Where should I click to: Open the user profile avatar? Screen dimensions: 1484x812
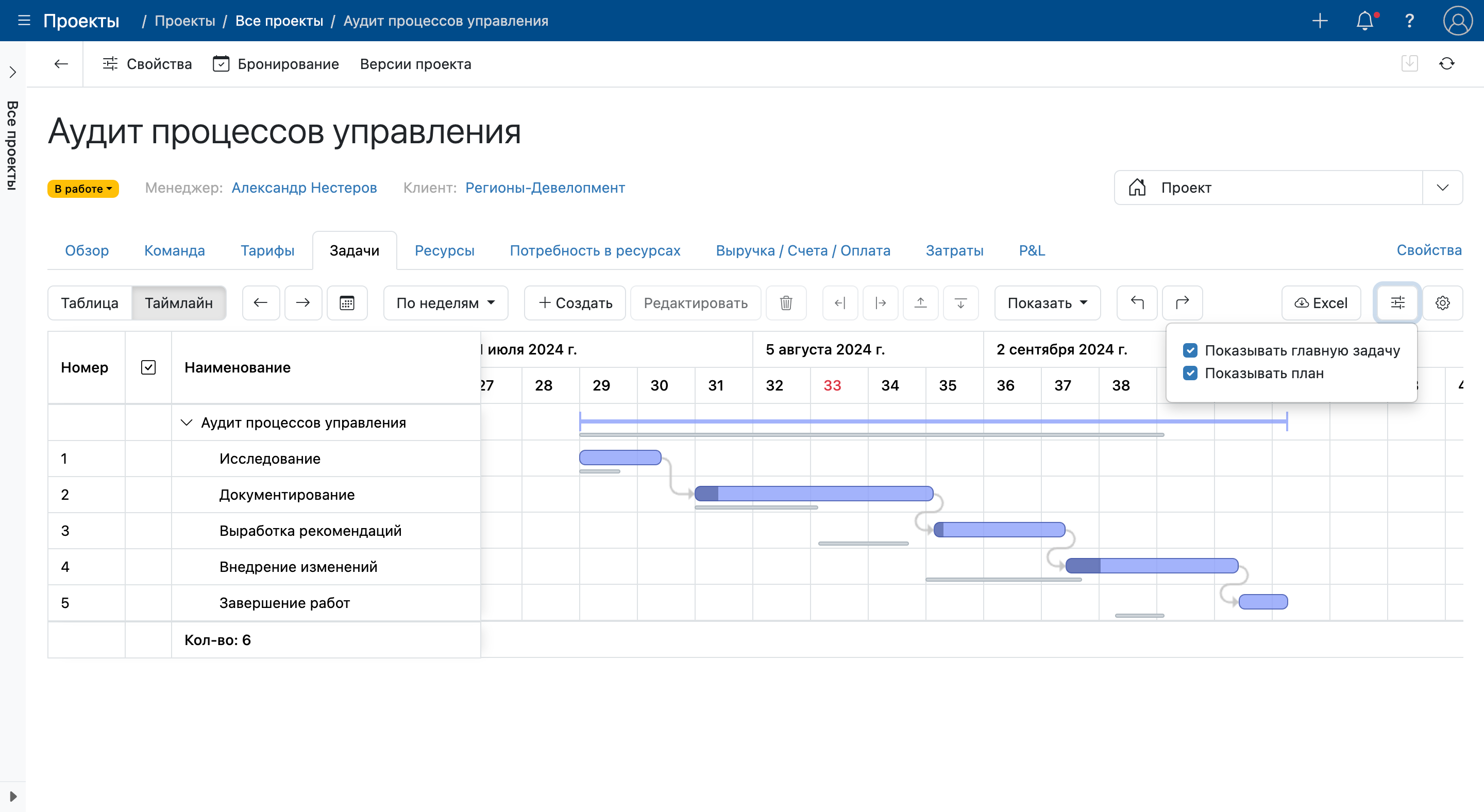(x=1458, y=21)
